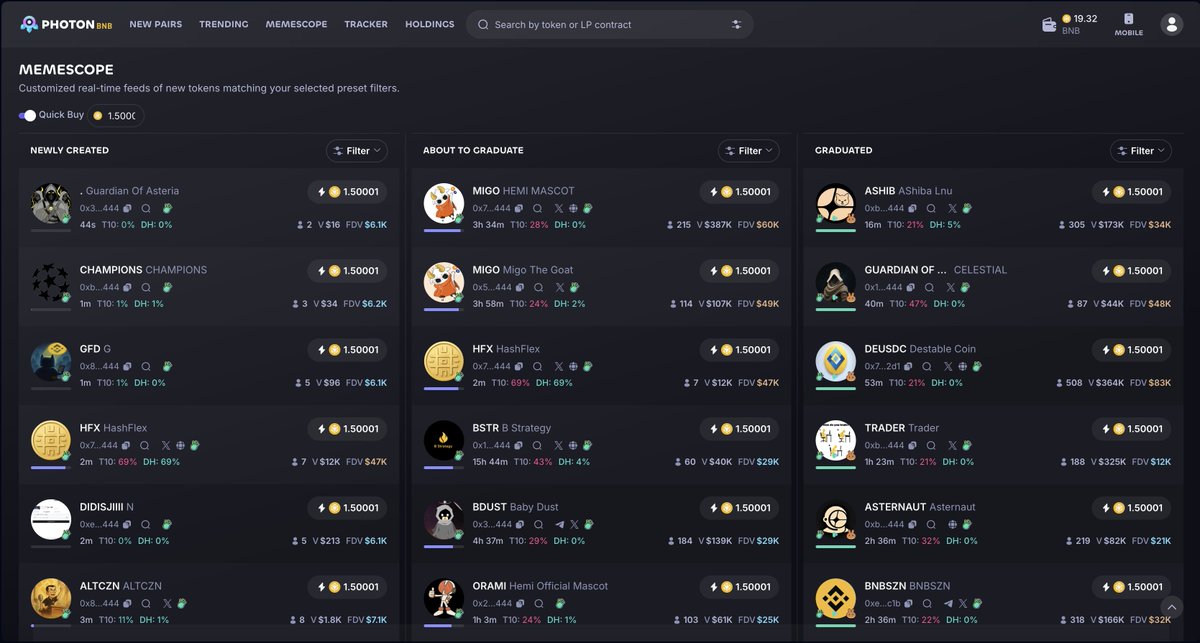Open the X link for ASHIB AShiba Lnu
Screen dimensions: 1200x643
[x=951, y=209]
